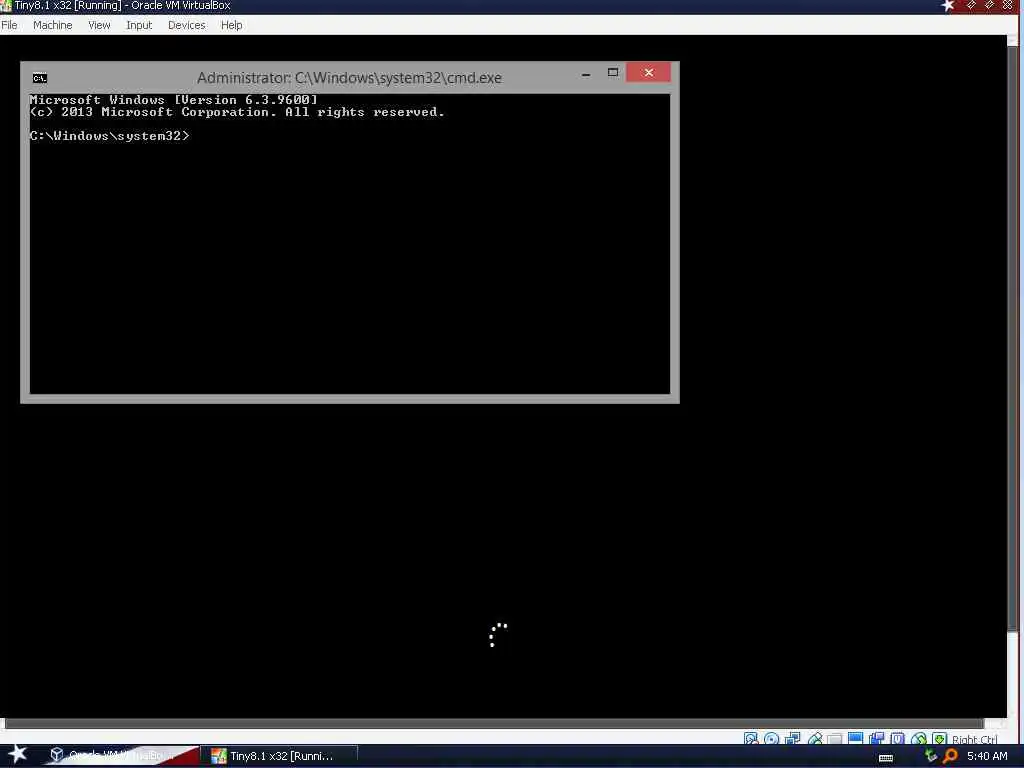Open the Input menu
1024x768 pixels.
pyautogui.click(x=139, y=25)
